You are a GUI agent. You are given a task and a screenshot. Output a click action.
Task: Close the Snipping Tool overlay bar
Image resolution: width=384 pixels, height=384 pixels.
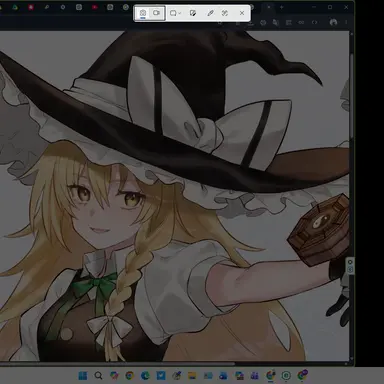(242, 13)
